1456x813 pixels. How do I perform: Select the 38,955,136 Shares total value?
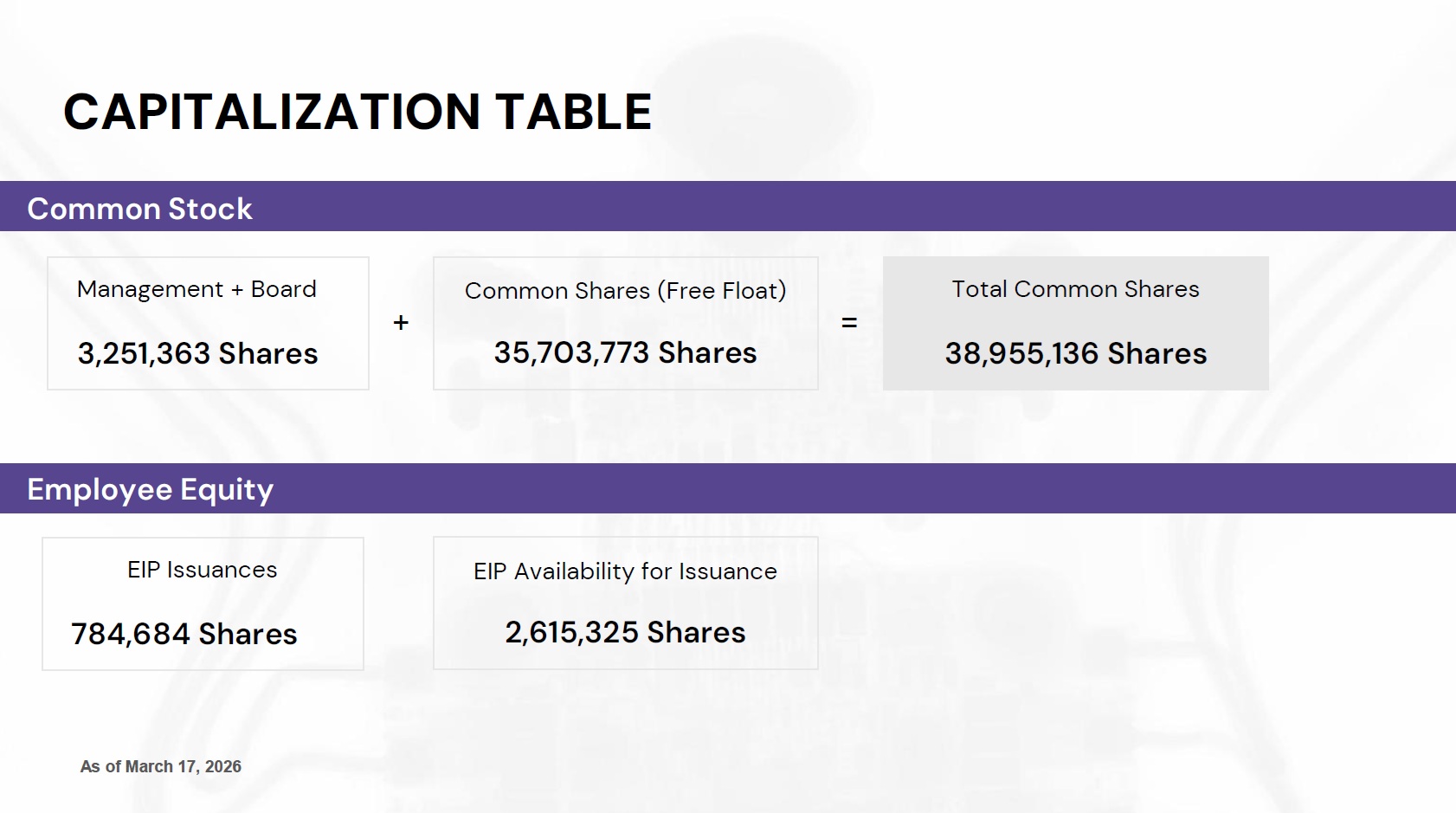coord(1075,353)
